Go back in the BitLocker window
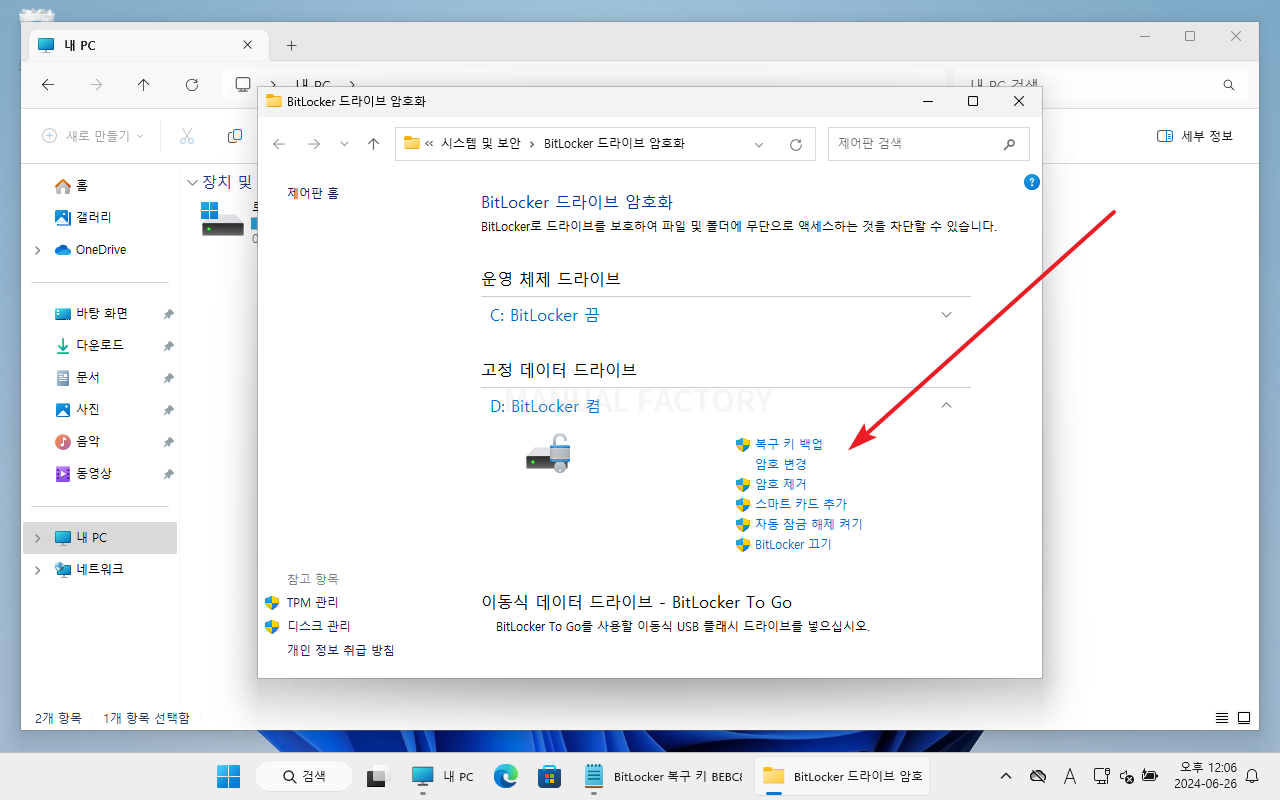The width and height of the screenshot is (1280, 800). [x=279, y=144]
